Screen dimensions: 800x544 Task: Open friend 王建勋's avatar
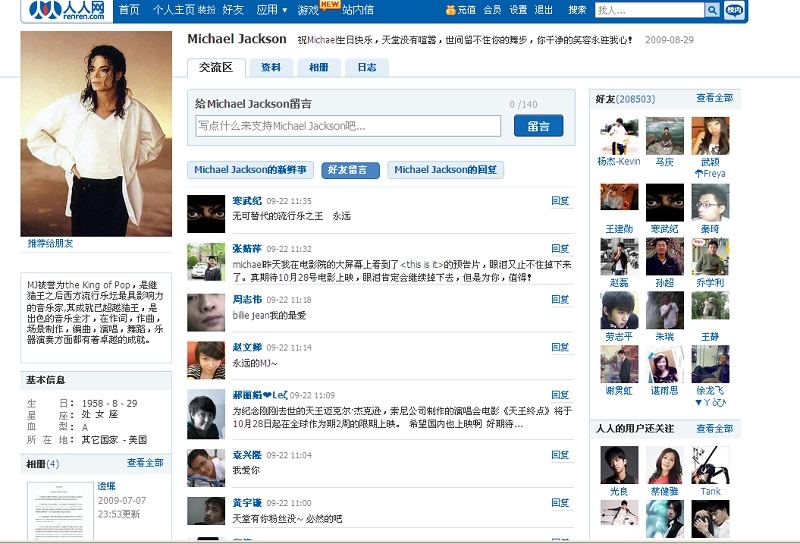point(619,197)
